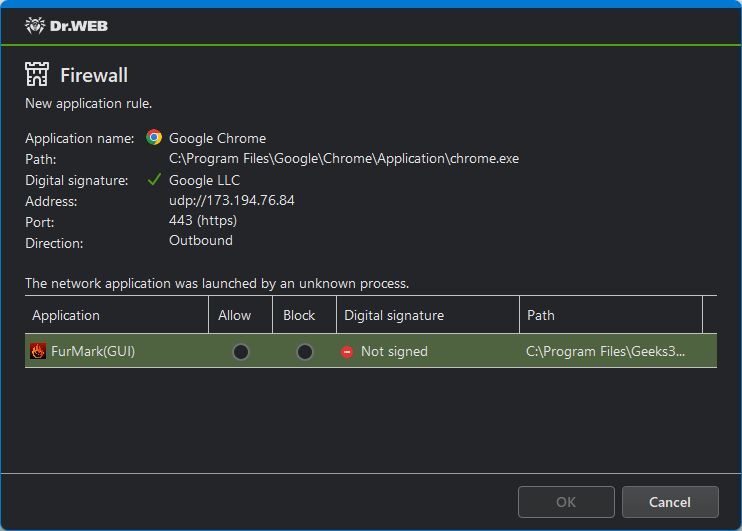742x531 pixels.
Task: Click the Cancel button
Action: click(670, 502)
